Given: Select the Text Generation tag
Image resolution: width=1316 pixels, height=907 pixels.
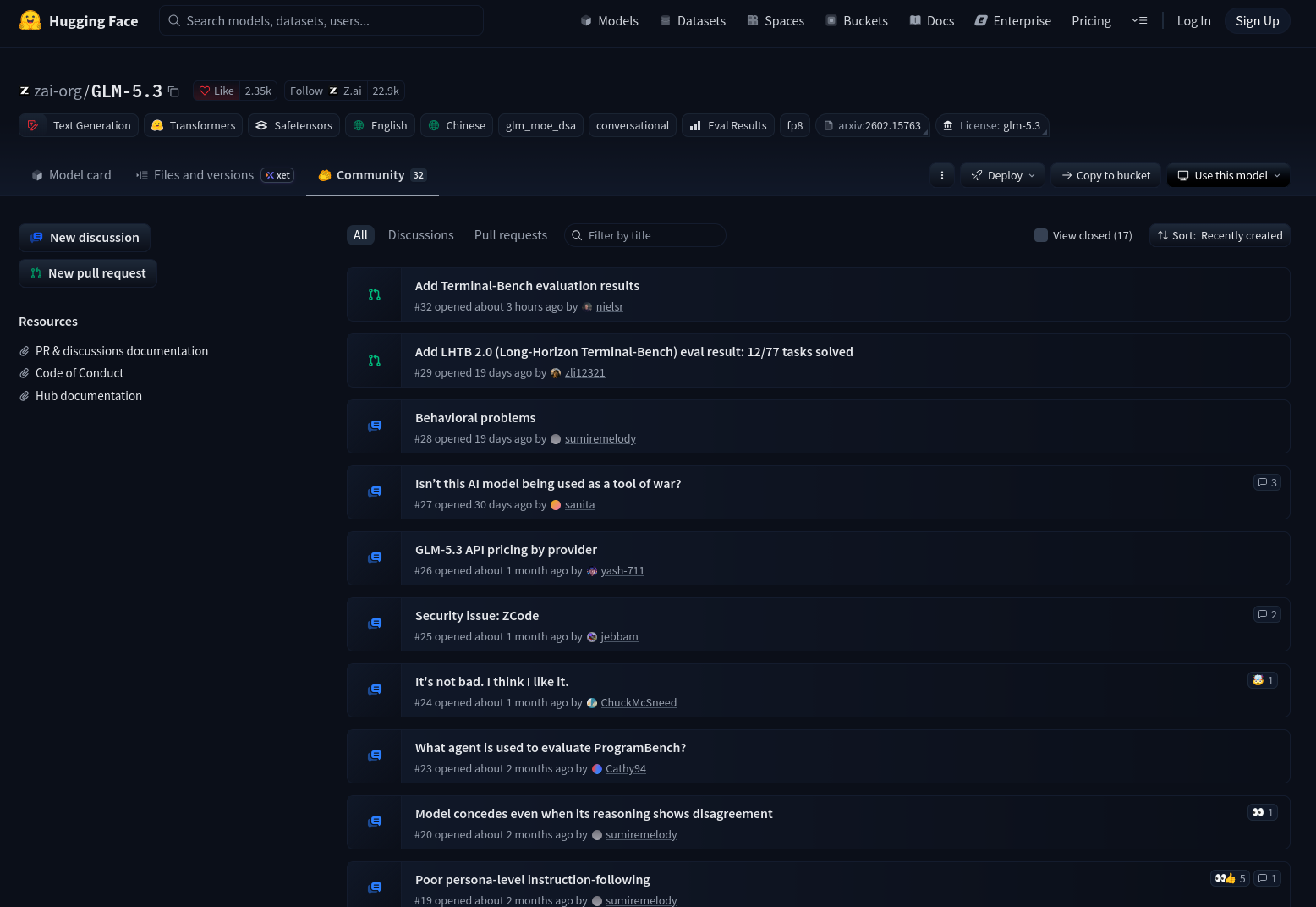Looking at the screenshot, I should [x=79, y=125].
